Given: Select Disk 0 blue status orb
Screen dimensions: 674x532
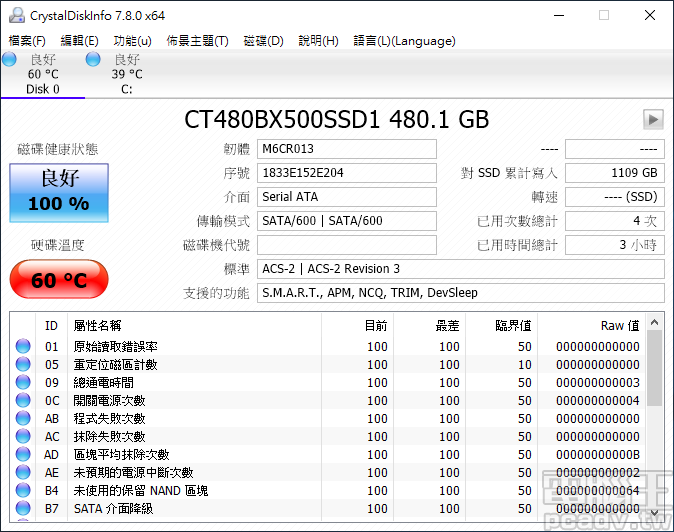Looking at the screenshot, I should tap(9, 59).
